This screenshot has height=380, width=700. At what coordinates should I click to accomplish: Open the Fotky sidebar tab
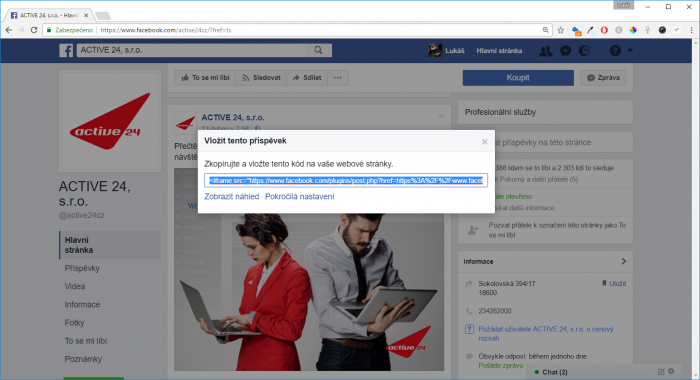tap(75, 323)
